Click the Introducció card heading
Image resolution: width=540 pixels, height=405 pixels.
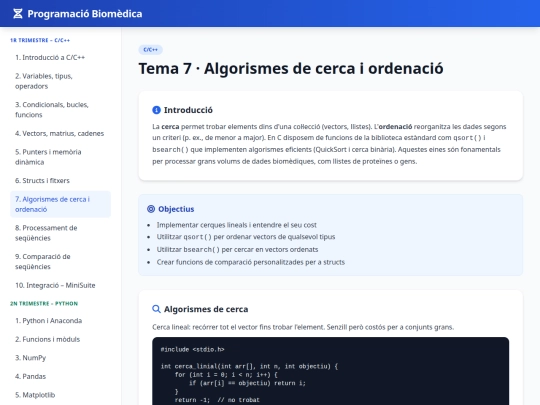[x=188, y=110]
